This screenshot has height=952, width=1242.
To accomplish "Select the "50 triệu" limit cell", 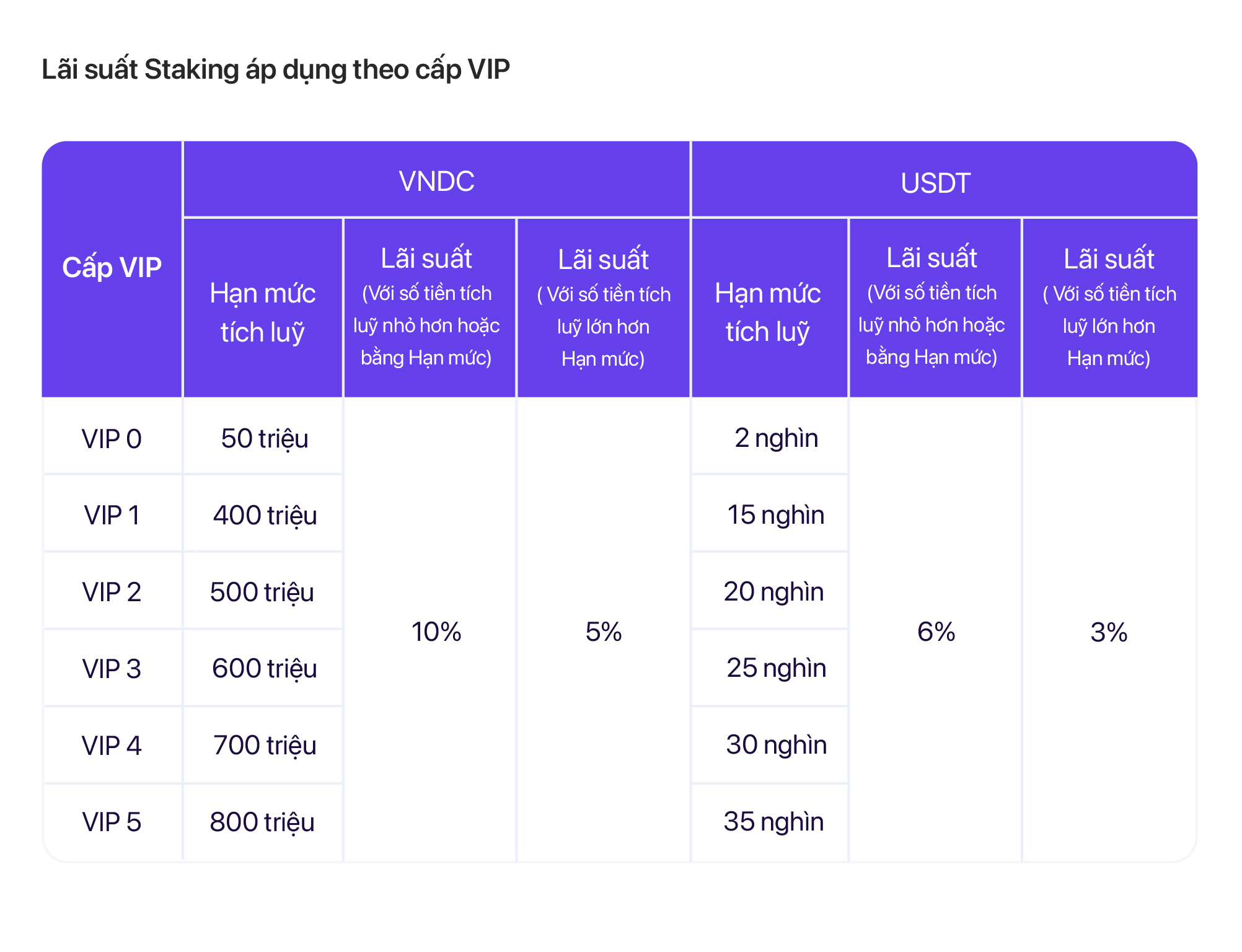I will pyautogui.click(x=264, y=439).
